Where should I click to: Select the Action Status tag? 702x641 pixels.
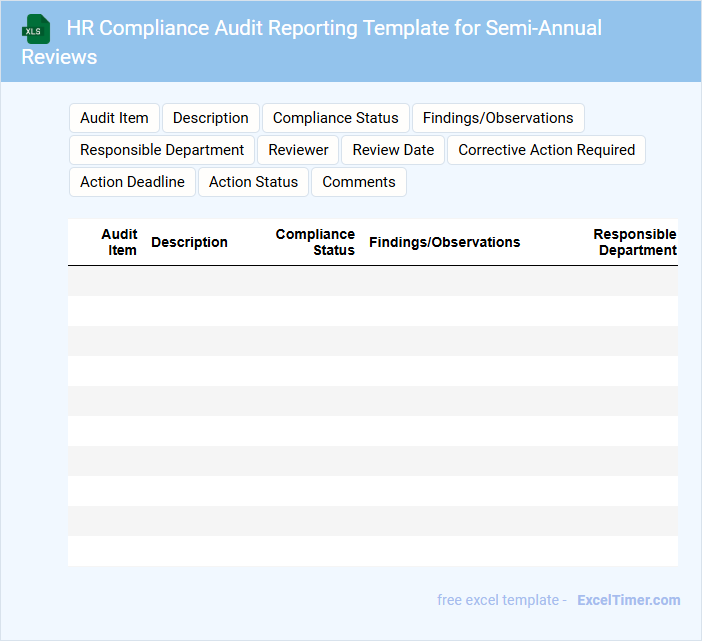pos(253,182)
